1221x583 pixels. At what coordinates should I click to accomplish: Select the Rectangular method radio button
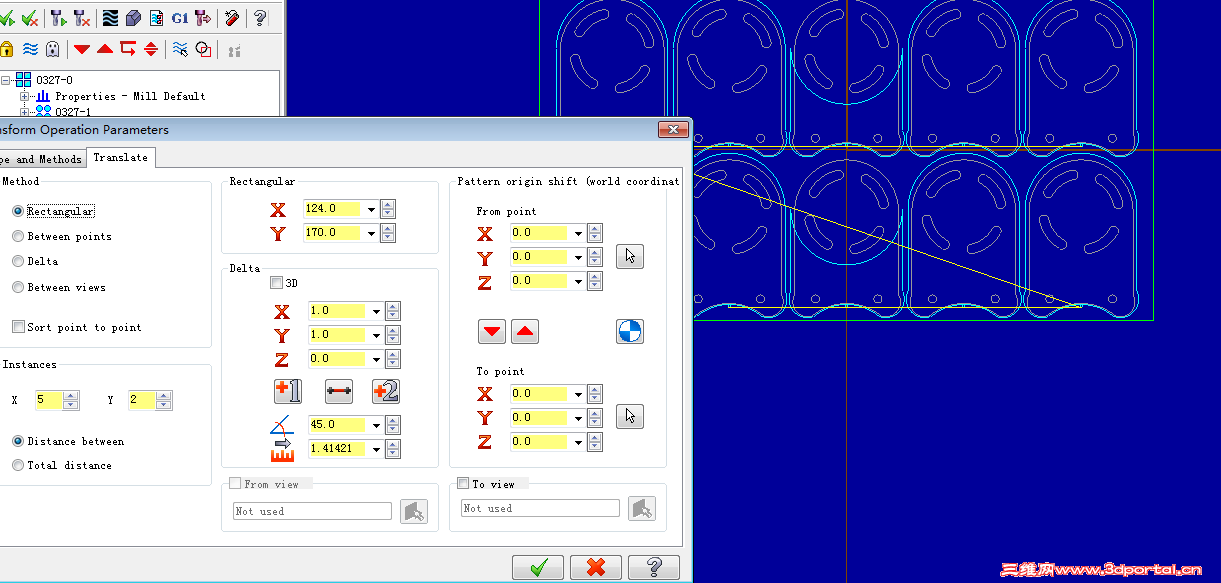18,211
